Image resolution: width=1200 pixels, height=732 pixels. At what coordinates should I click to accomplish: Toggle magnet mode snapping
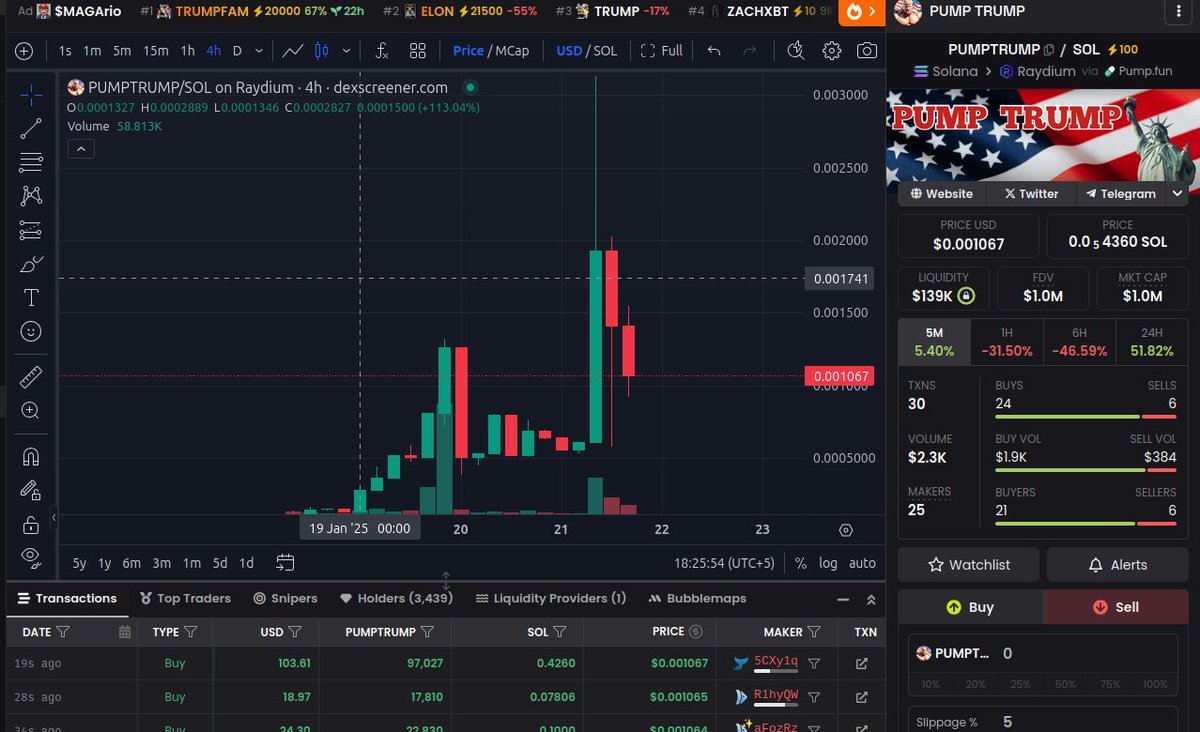pyautogui.click(x=30, y=457)
